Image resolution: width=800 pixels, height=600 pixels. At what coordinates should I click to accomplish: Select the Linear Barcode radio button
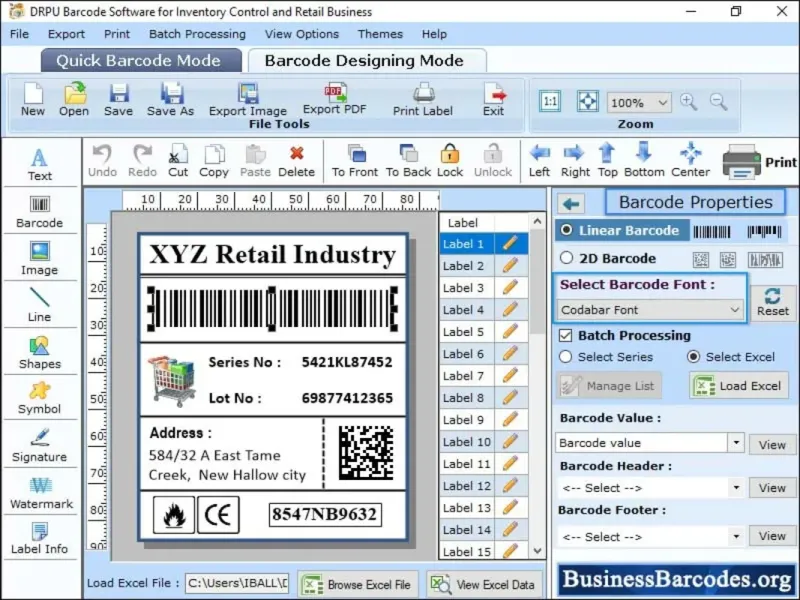pyautogui.click(x=566, y=230)
